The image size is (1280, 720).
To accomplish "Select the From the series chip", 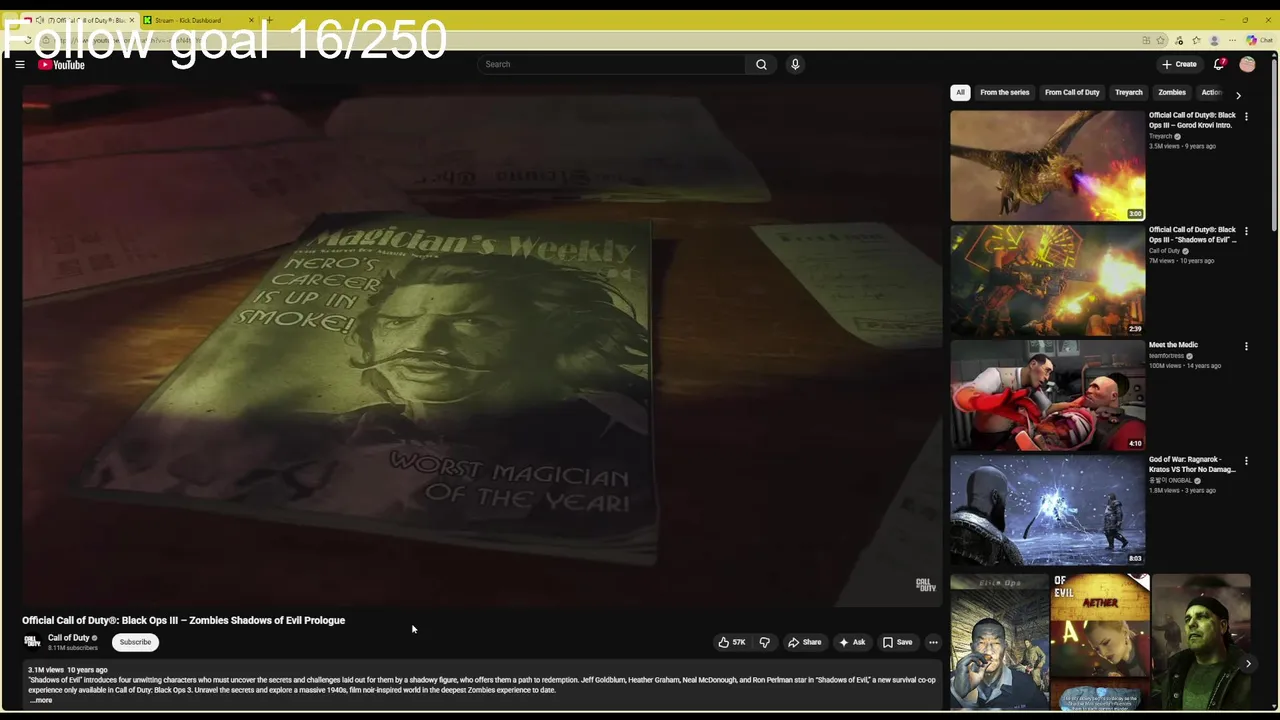I will (x=1004, y=92).
